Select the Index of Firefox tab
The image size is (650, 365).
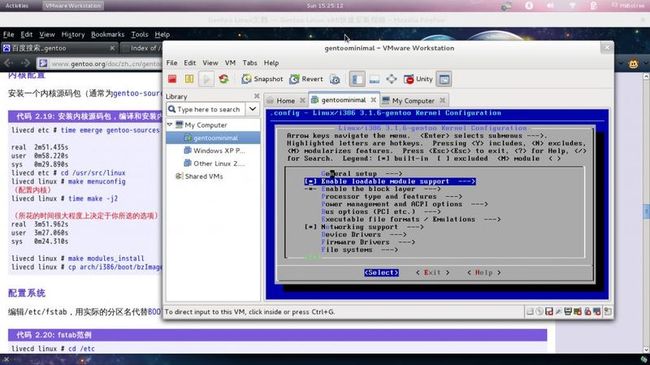141,48
